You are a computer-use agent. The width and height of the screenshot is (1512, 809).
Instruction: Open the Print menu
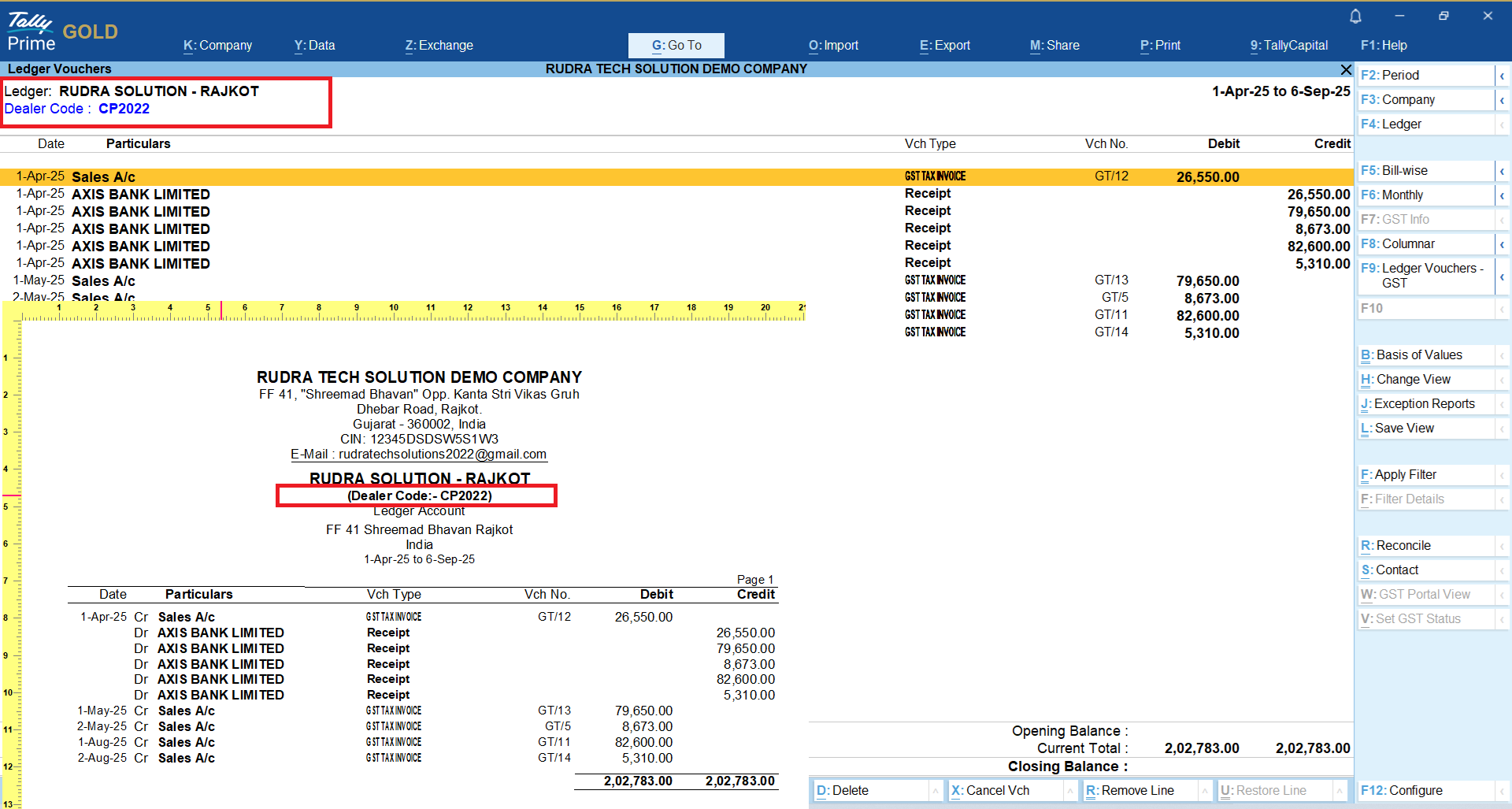(x=1160, y=46)
